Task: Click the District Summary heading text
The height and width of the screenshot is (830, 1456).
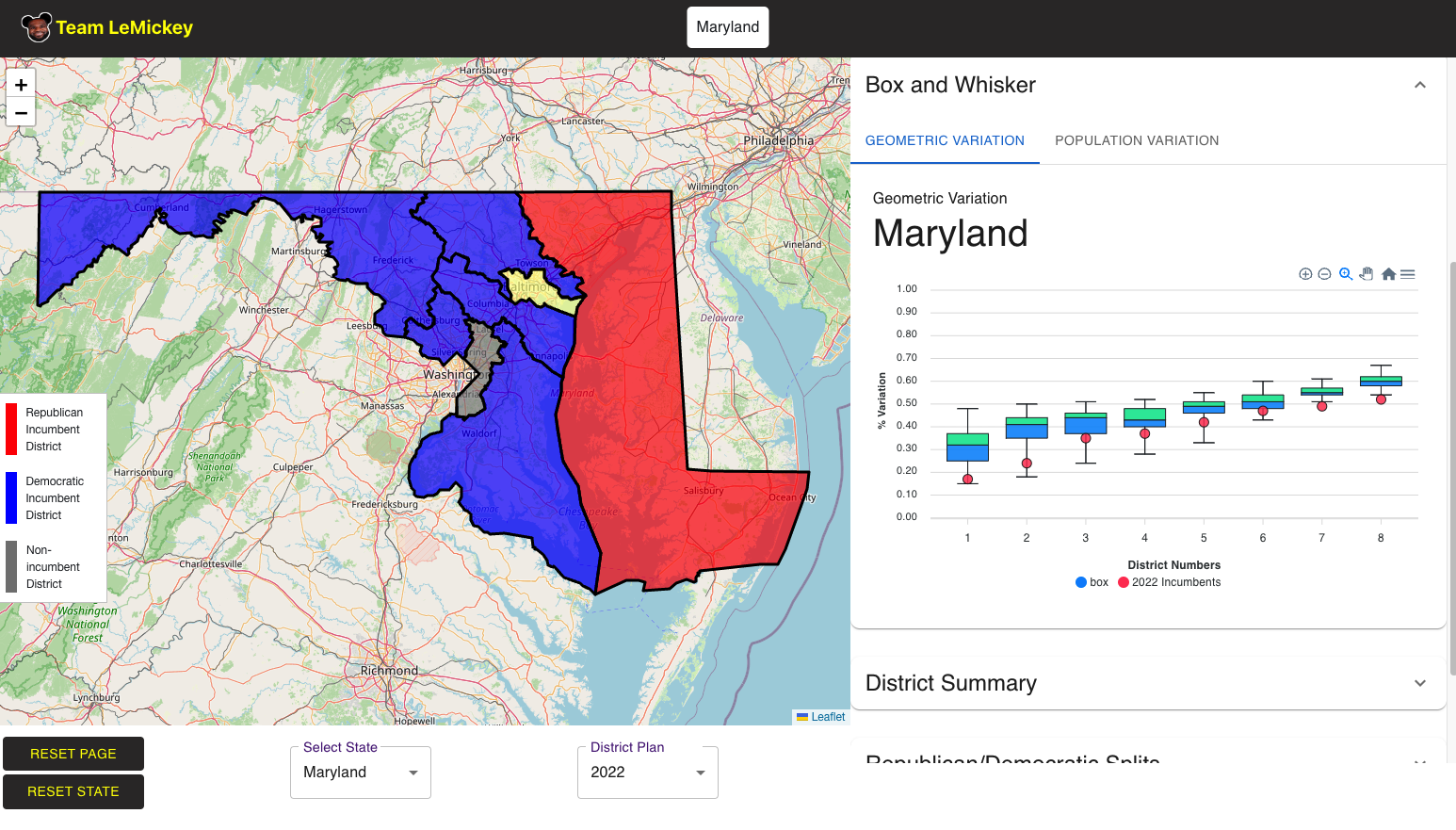Action: coord(951,683)
